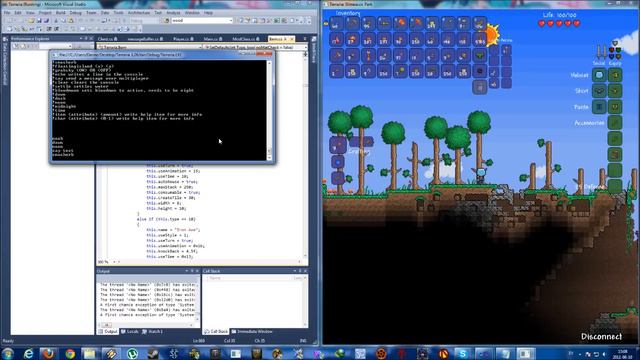The image size is (640, 360).
Task: Click the middle Crafting recipe slot
Action: point(338,162)
